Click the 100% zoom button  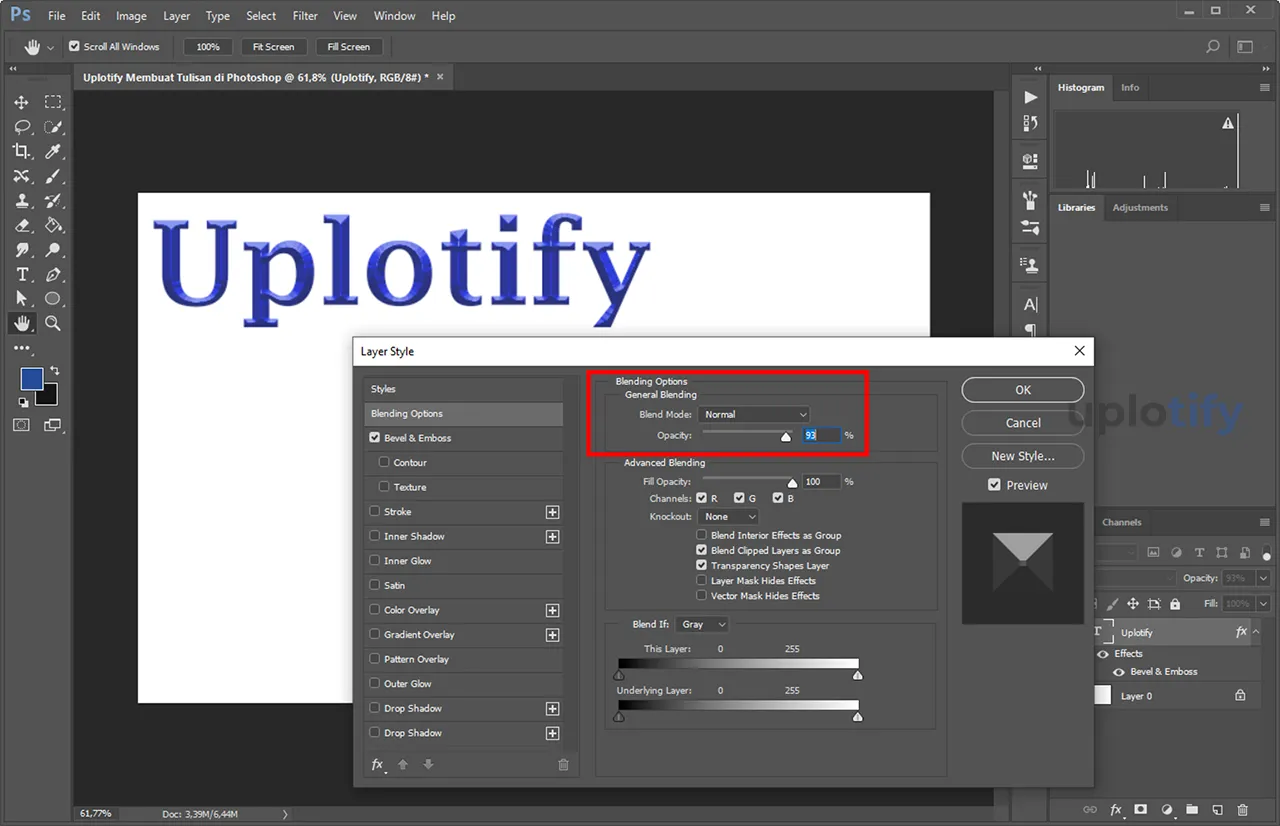[208, 47]
